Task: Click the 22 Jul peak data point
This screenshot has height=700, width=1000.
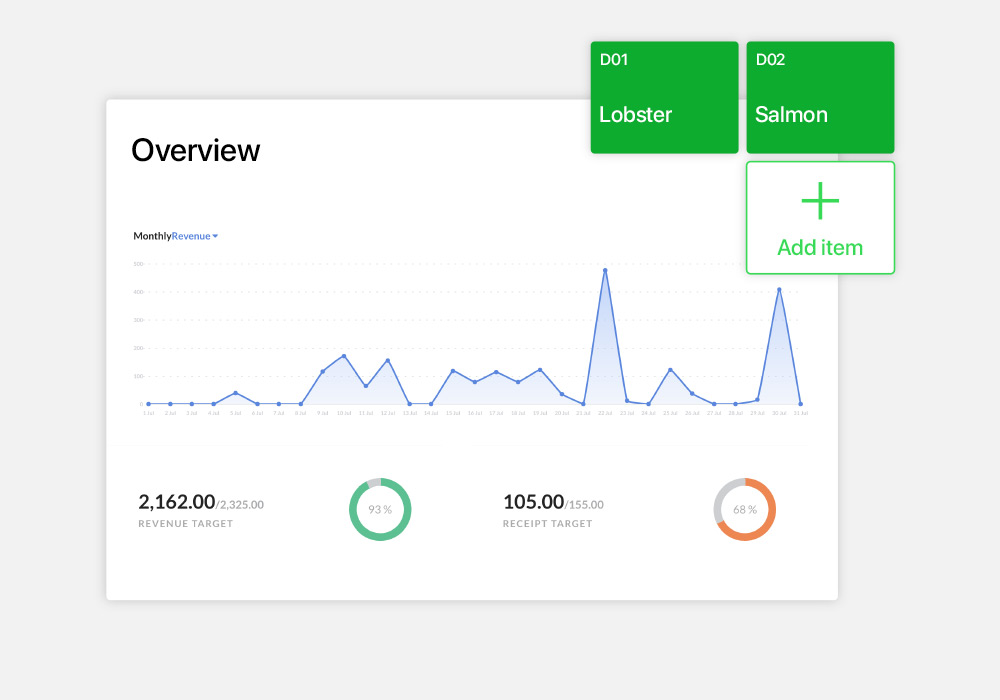Action: coord(605,270)
